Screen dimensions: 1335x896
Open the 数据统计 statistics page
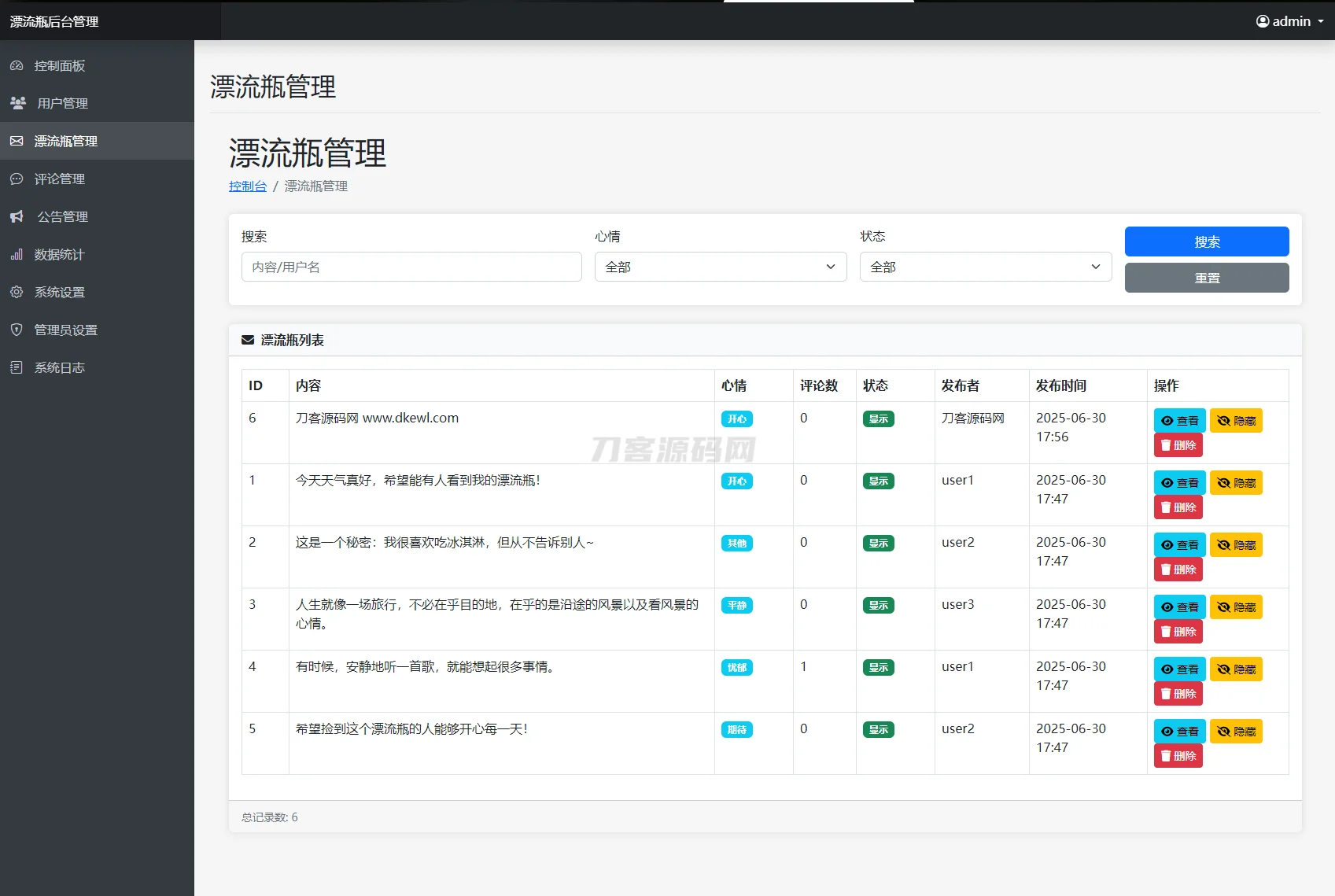point(64,254)
